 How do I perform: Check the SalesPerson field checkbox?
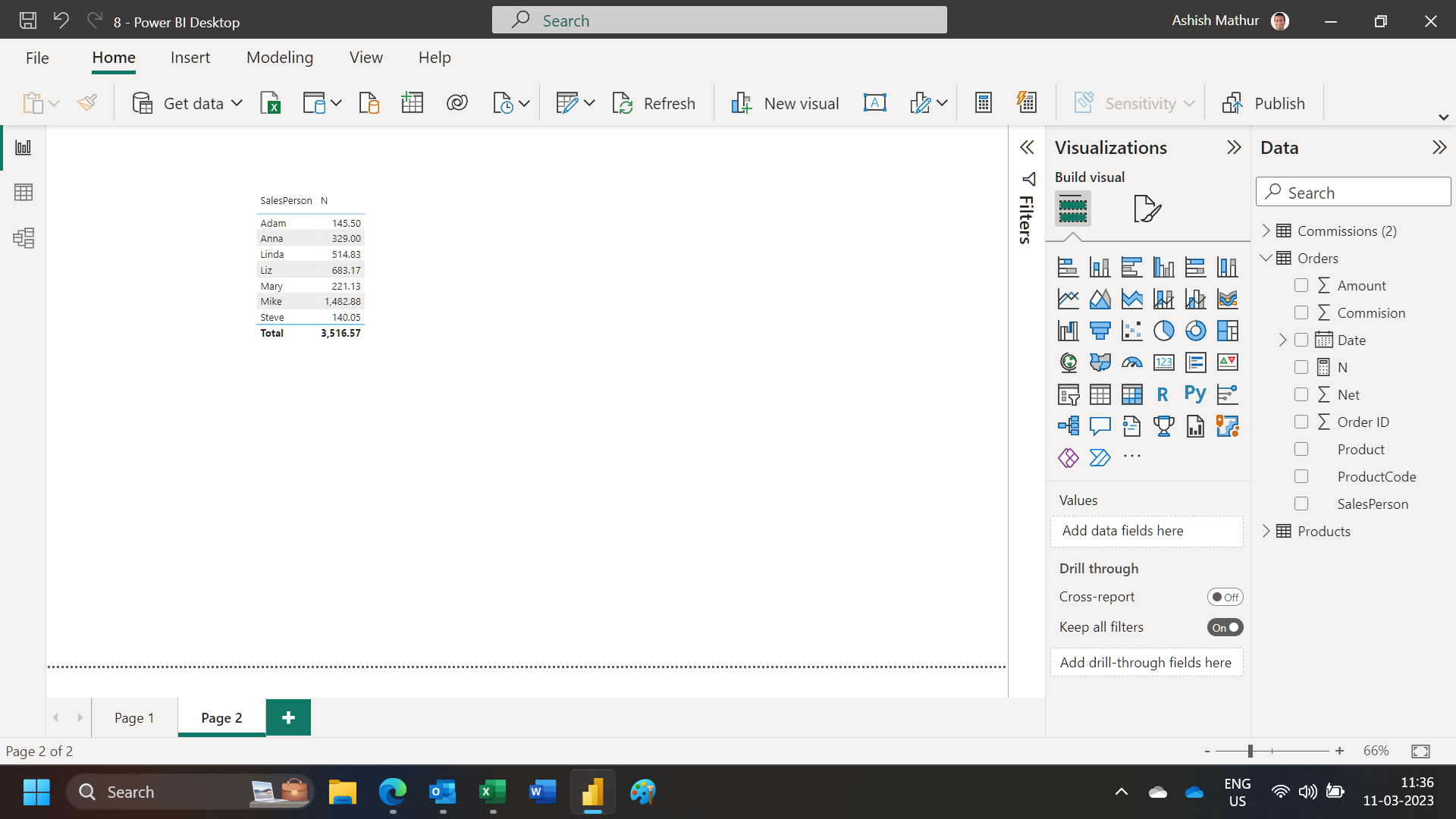(1301, 504)
